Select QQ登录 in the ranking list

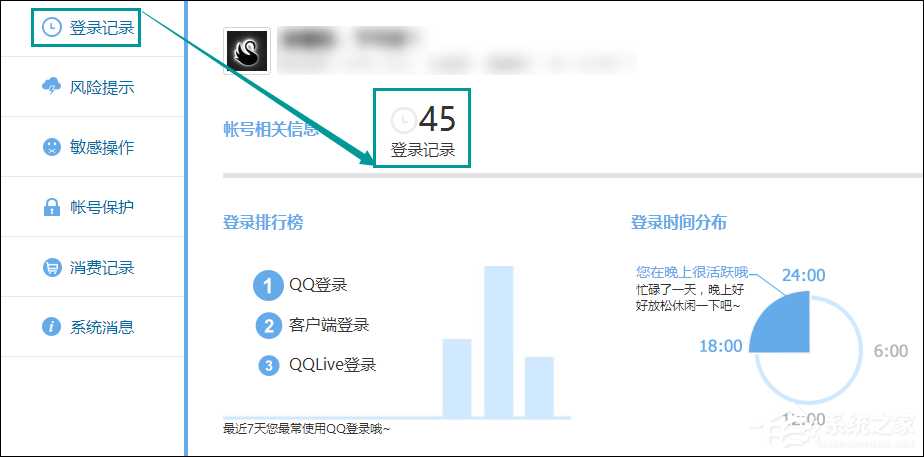click(x=318, y=286)
